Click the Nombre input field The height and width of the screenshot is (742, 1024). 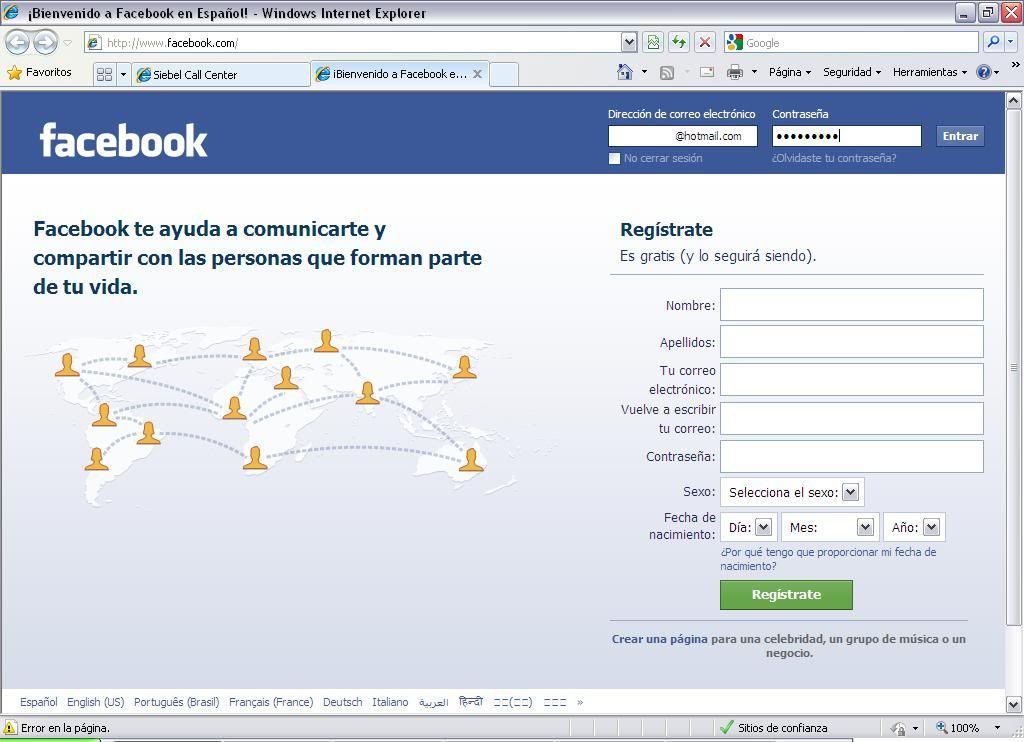(852, 304)
